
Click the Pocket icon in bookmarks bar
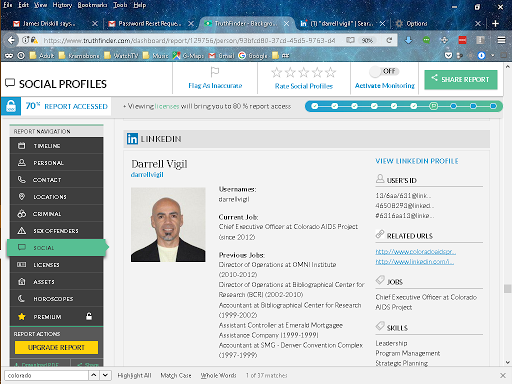[x=448, y=56]
